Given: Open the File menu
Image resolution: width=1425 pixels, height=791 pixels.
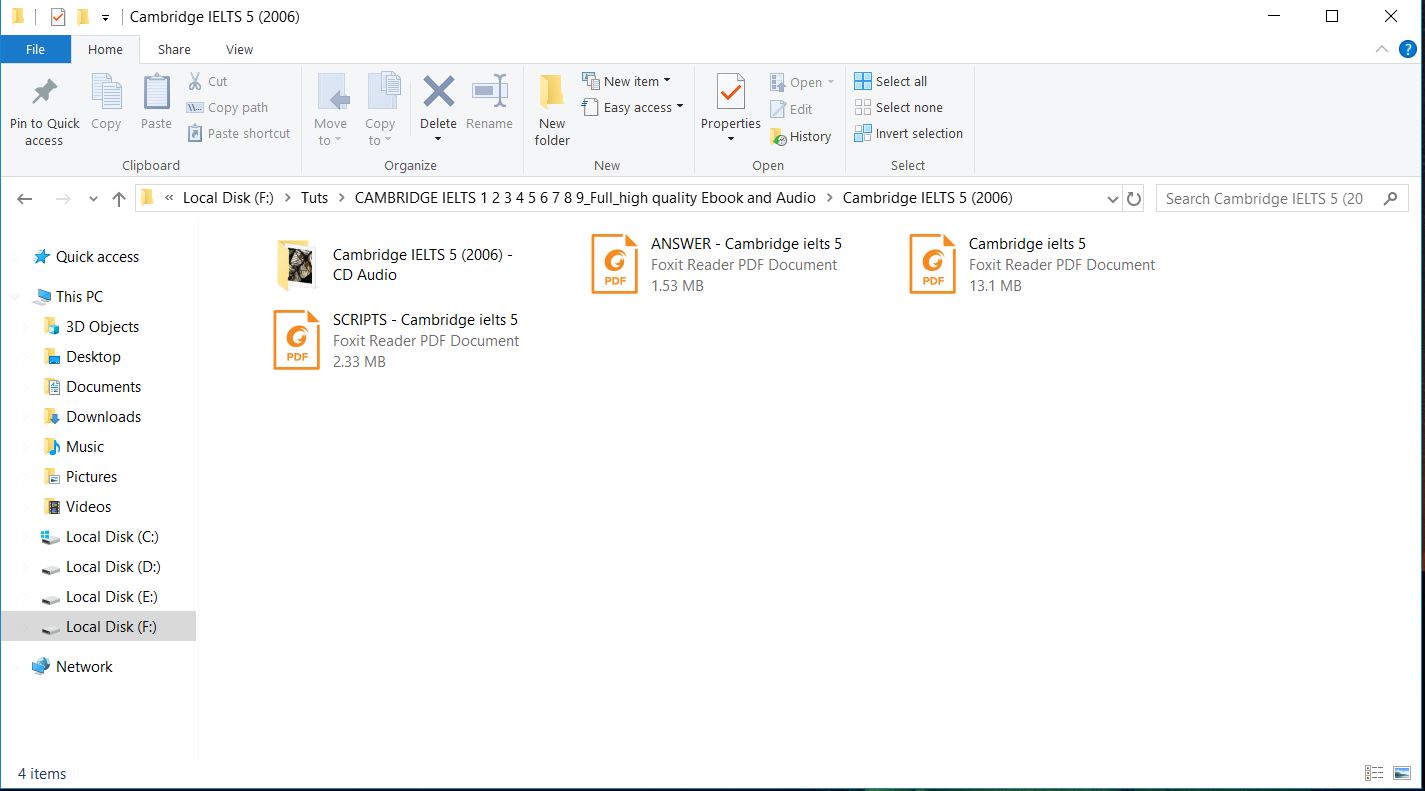Looking at the screenshot, I should click(35, 49).
